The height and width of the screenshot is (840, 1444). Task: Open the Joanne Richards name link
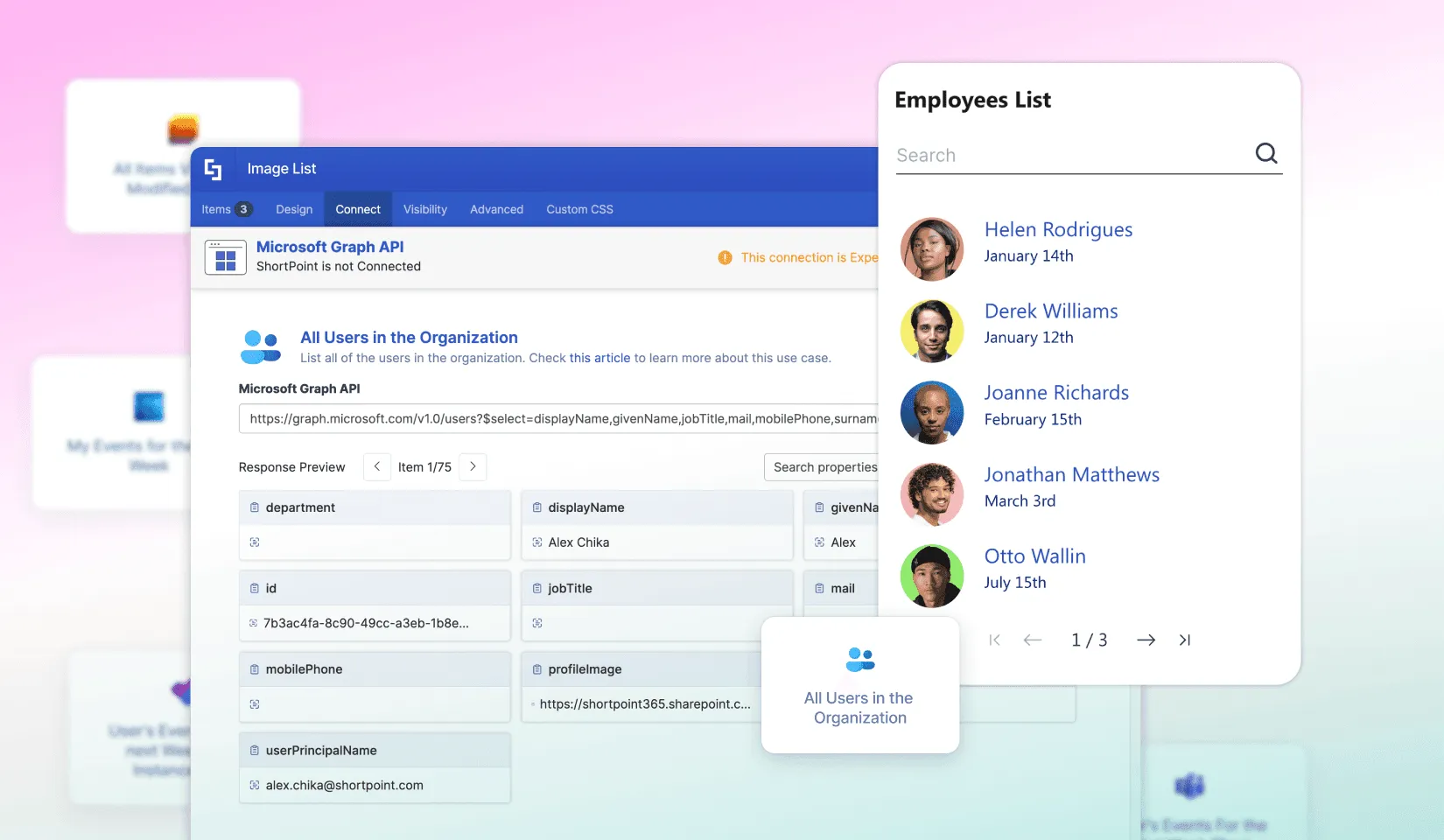tap(1056, 393)
